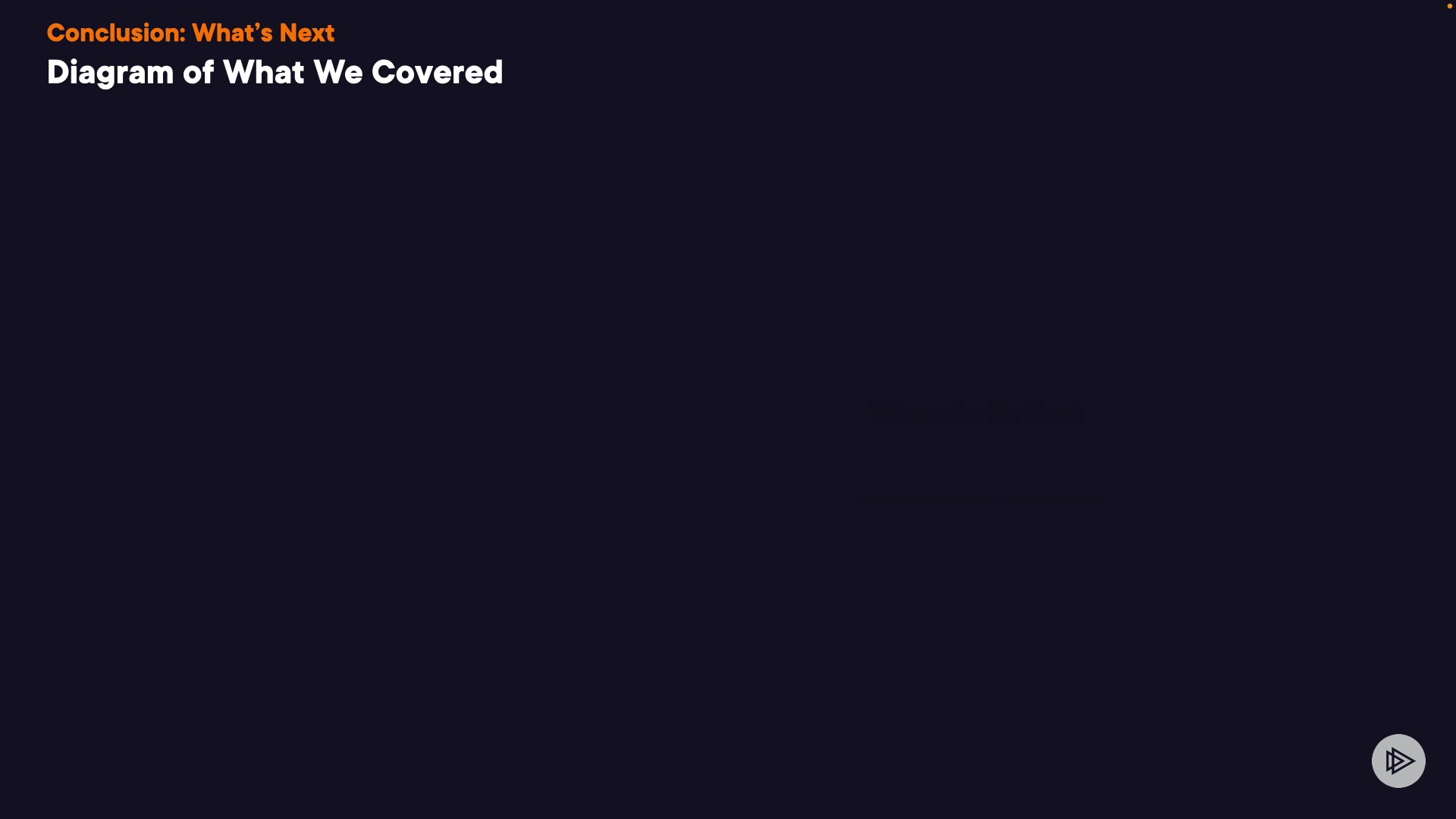Click the colon after 'Conclusion'
The width and height of the screenshot is (1456, 819).
point(183,35)
